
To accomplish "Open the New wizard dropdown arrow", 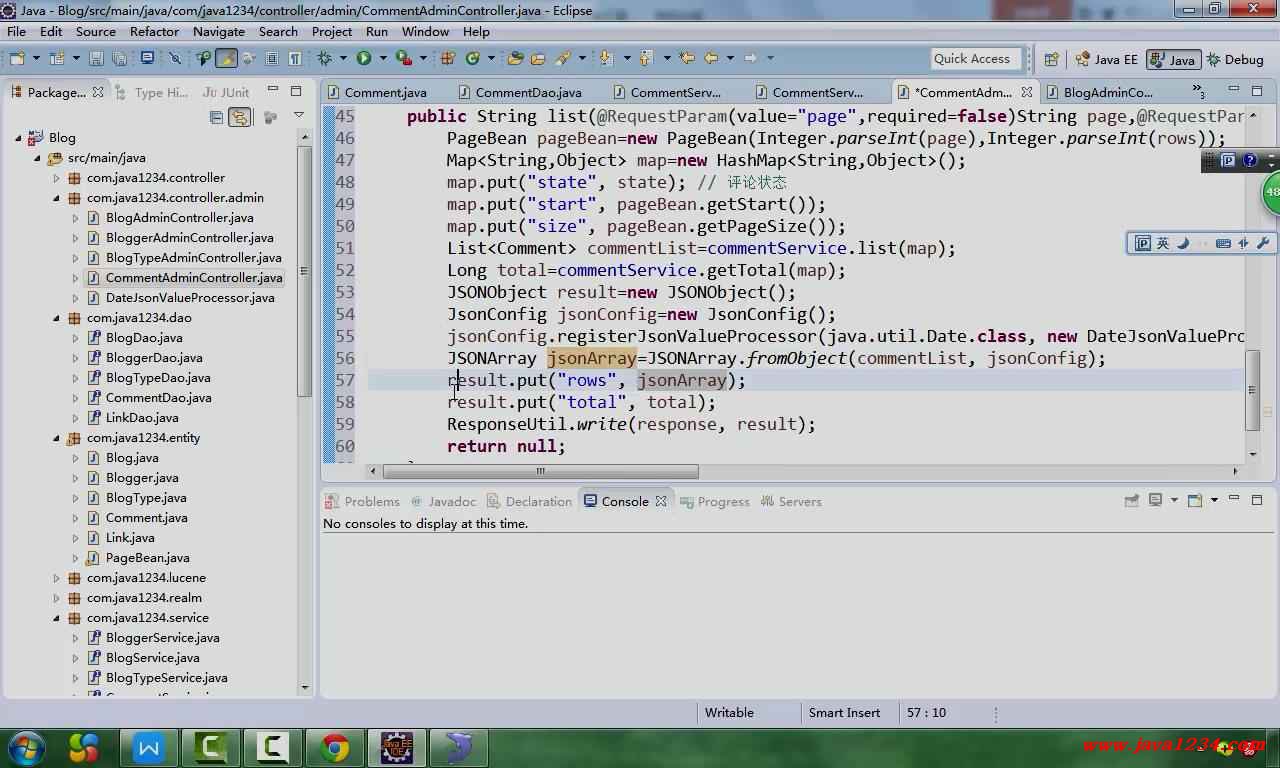I will 36,58.
